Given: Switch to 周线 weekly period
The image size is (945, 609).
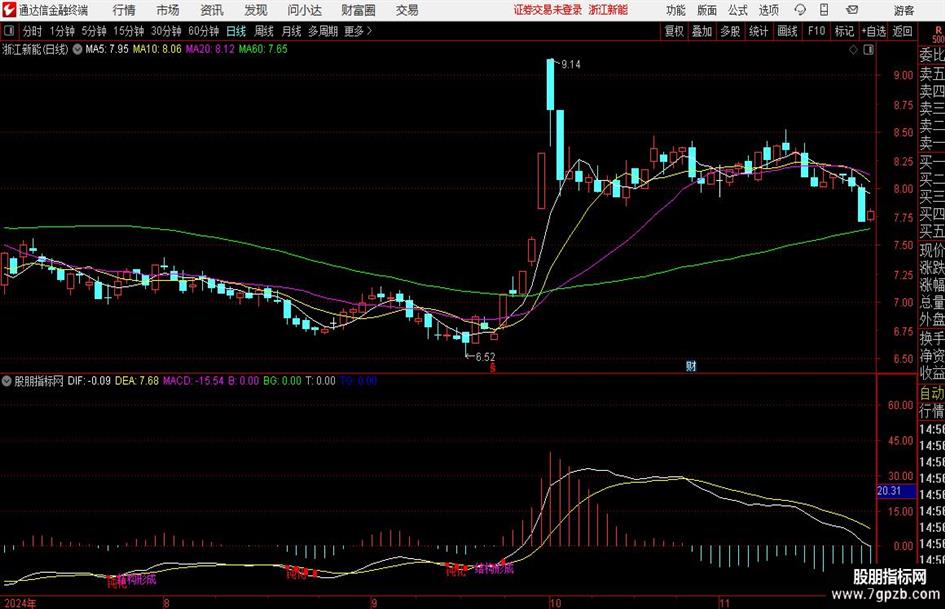Looking at the screenshot, I should (x=264, y=31).
